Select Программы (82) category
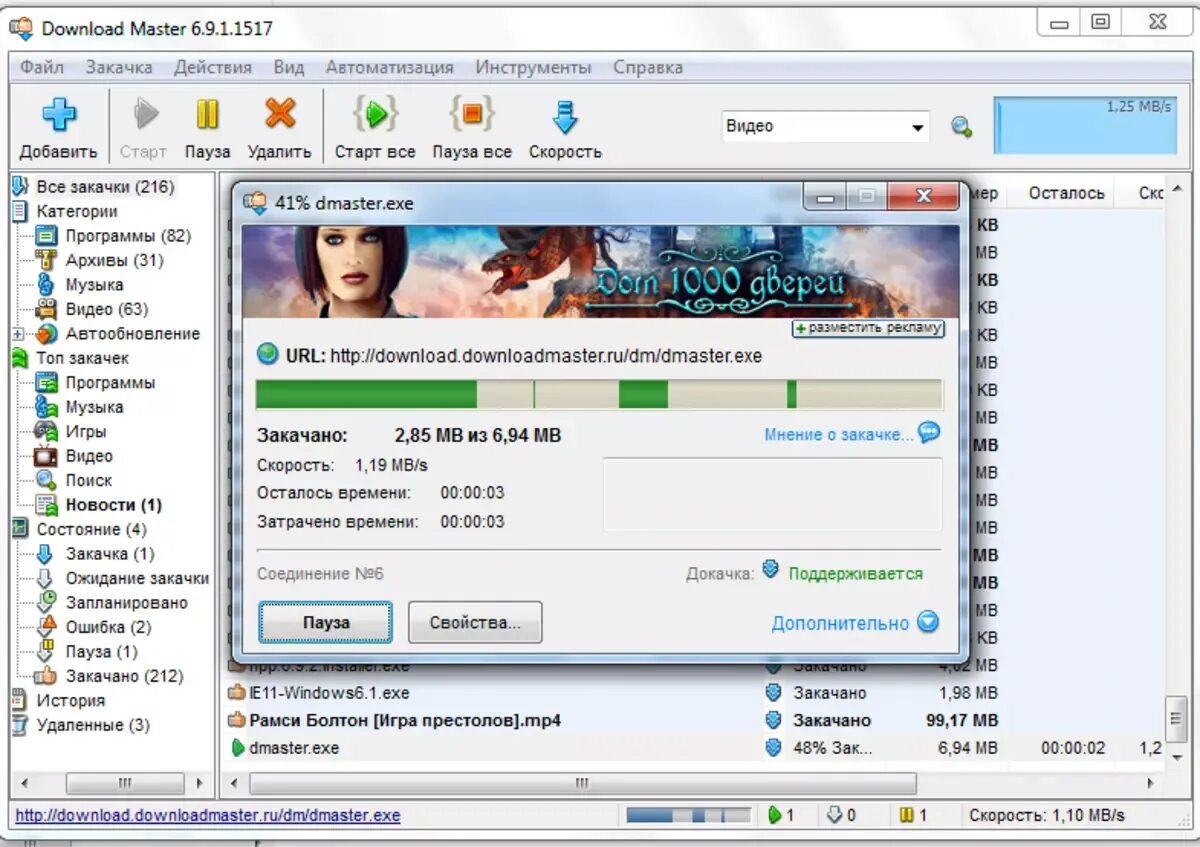This screenshot has width=1200, height=847. [x=128, y=236]
